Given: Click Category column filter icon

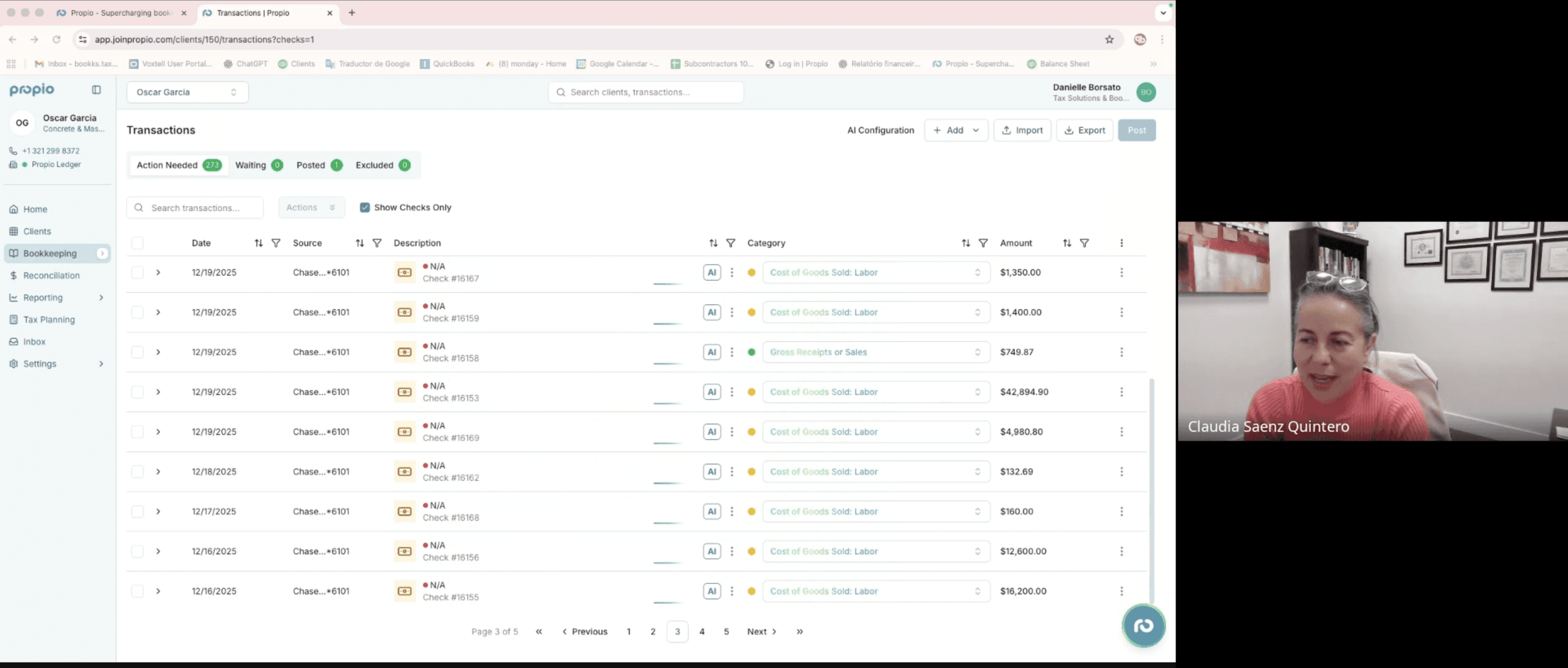Looking at the screenshot, I should [x=982, y=243].
